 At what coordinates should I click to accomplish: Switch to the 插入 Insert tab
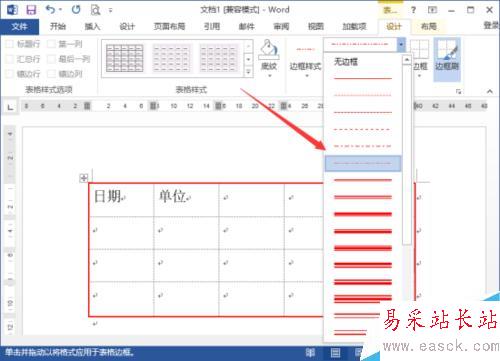[x=92, y=26]
